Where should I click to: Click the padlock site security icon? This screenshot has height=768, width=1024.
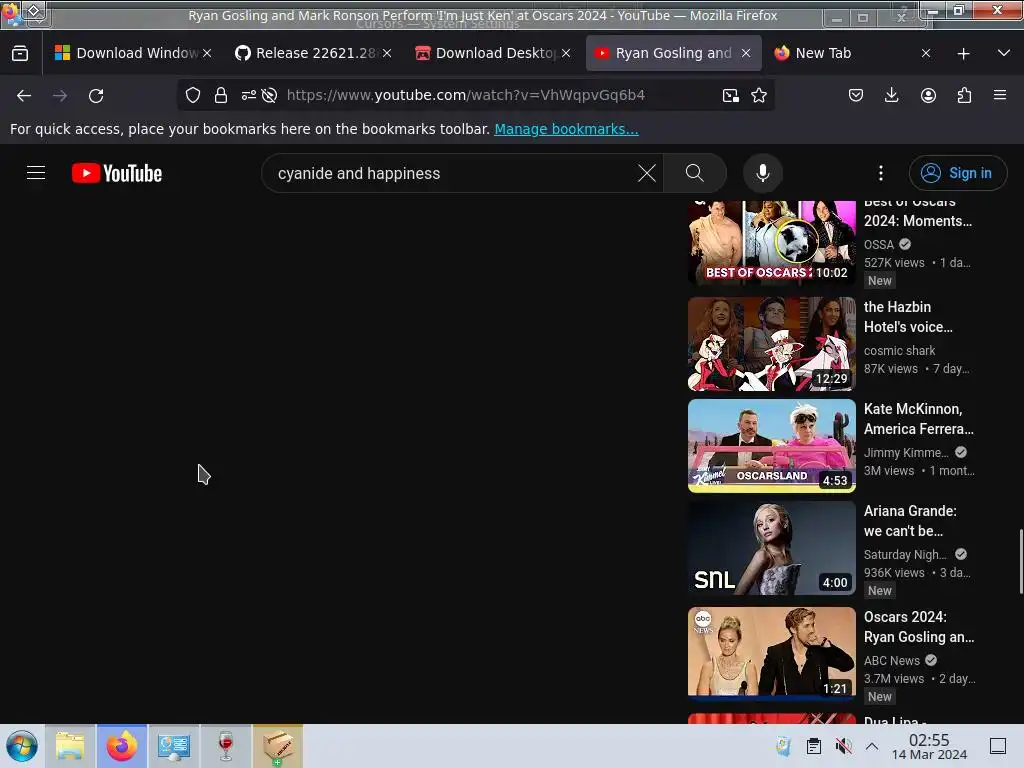221,95
